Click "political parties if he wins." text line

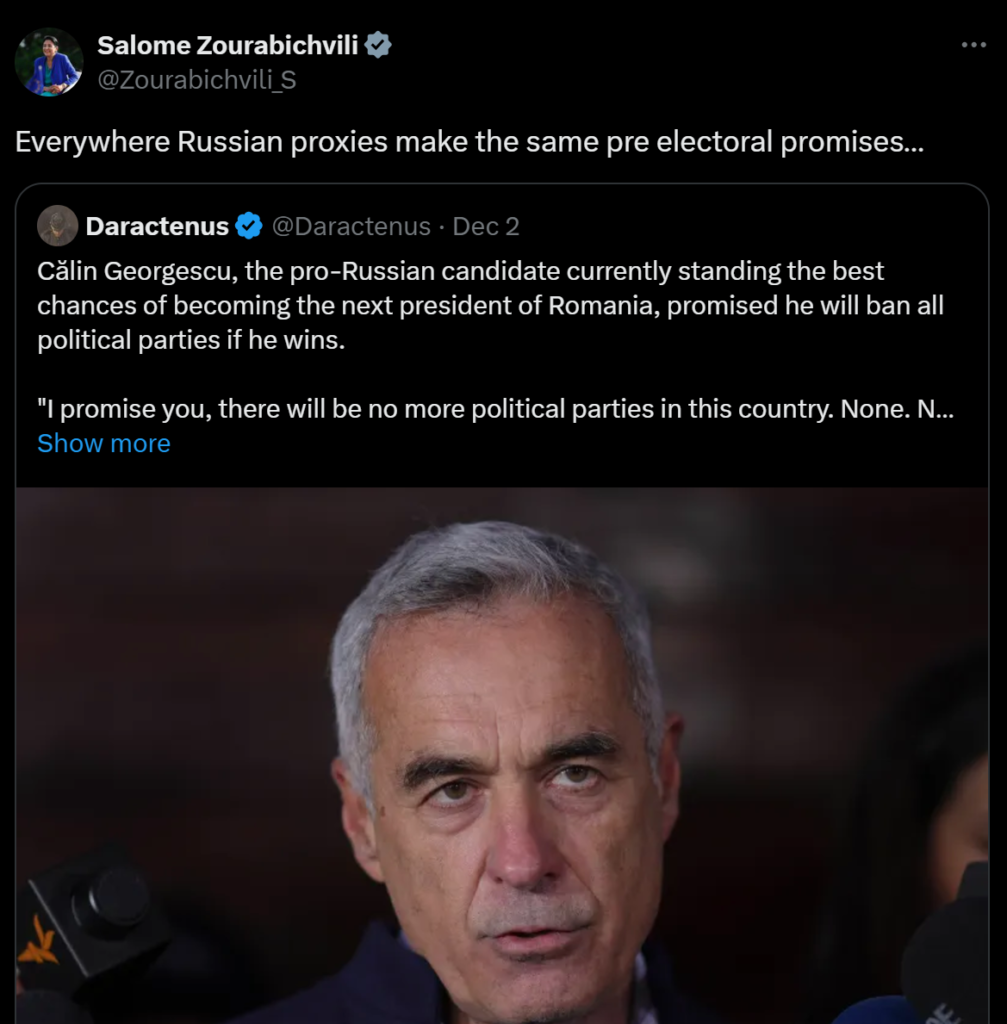click(190, 339)
